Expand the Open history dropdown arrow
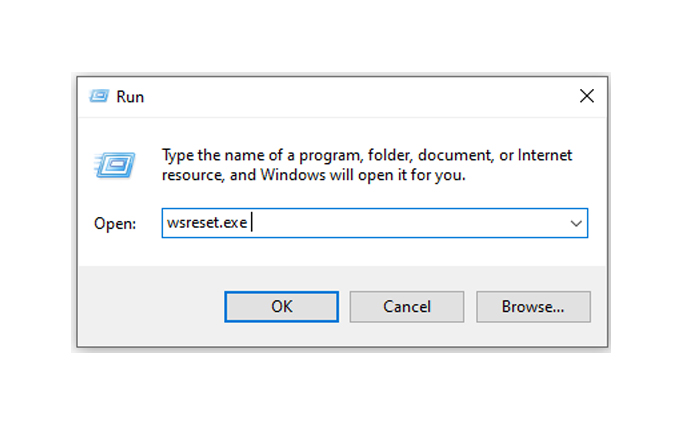 coord(576,224)
